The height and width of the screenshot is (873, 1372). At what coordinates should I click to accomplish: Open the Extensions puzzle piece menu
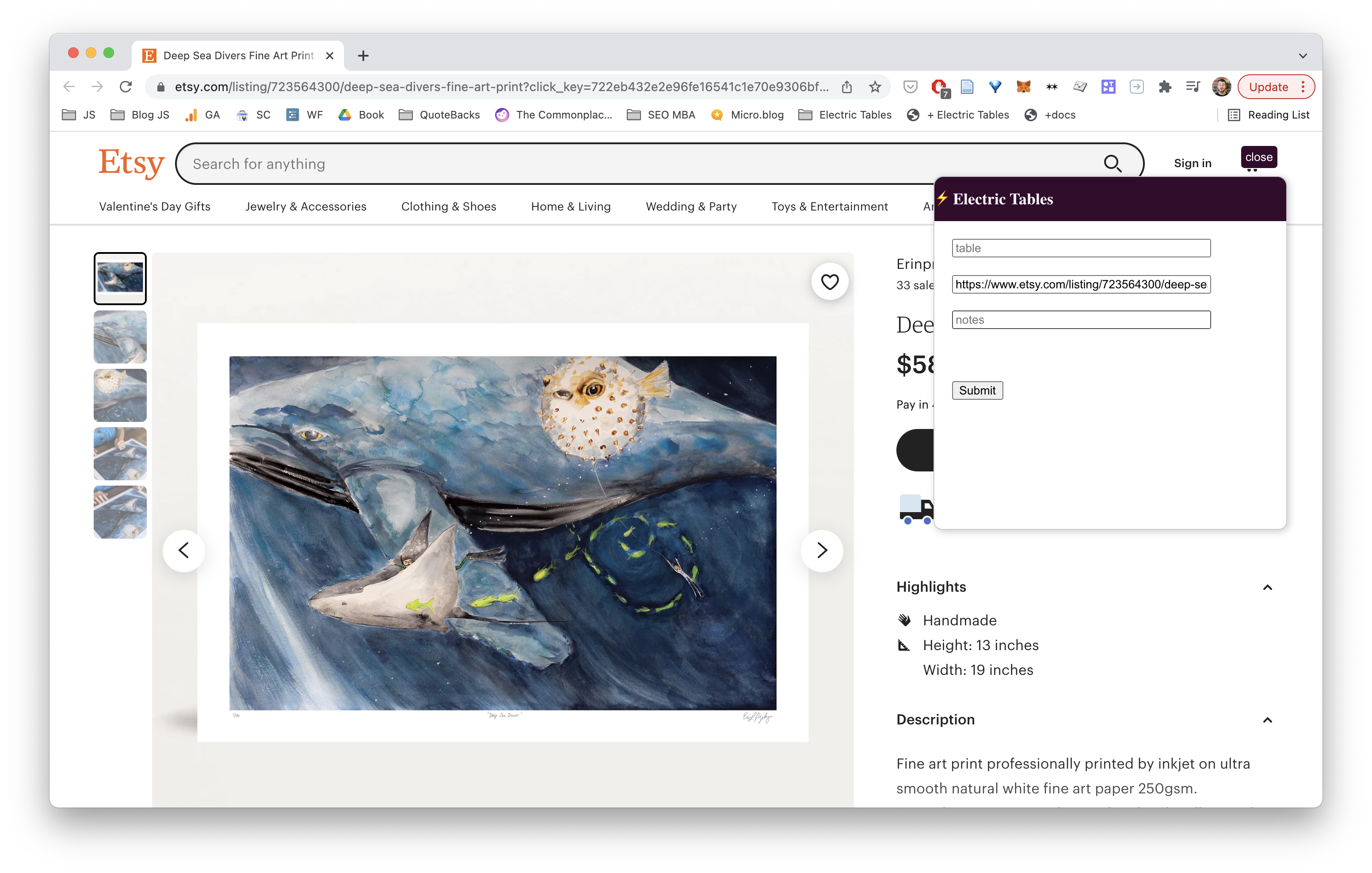click(x=1165, y=87)
